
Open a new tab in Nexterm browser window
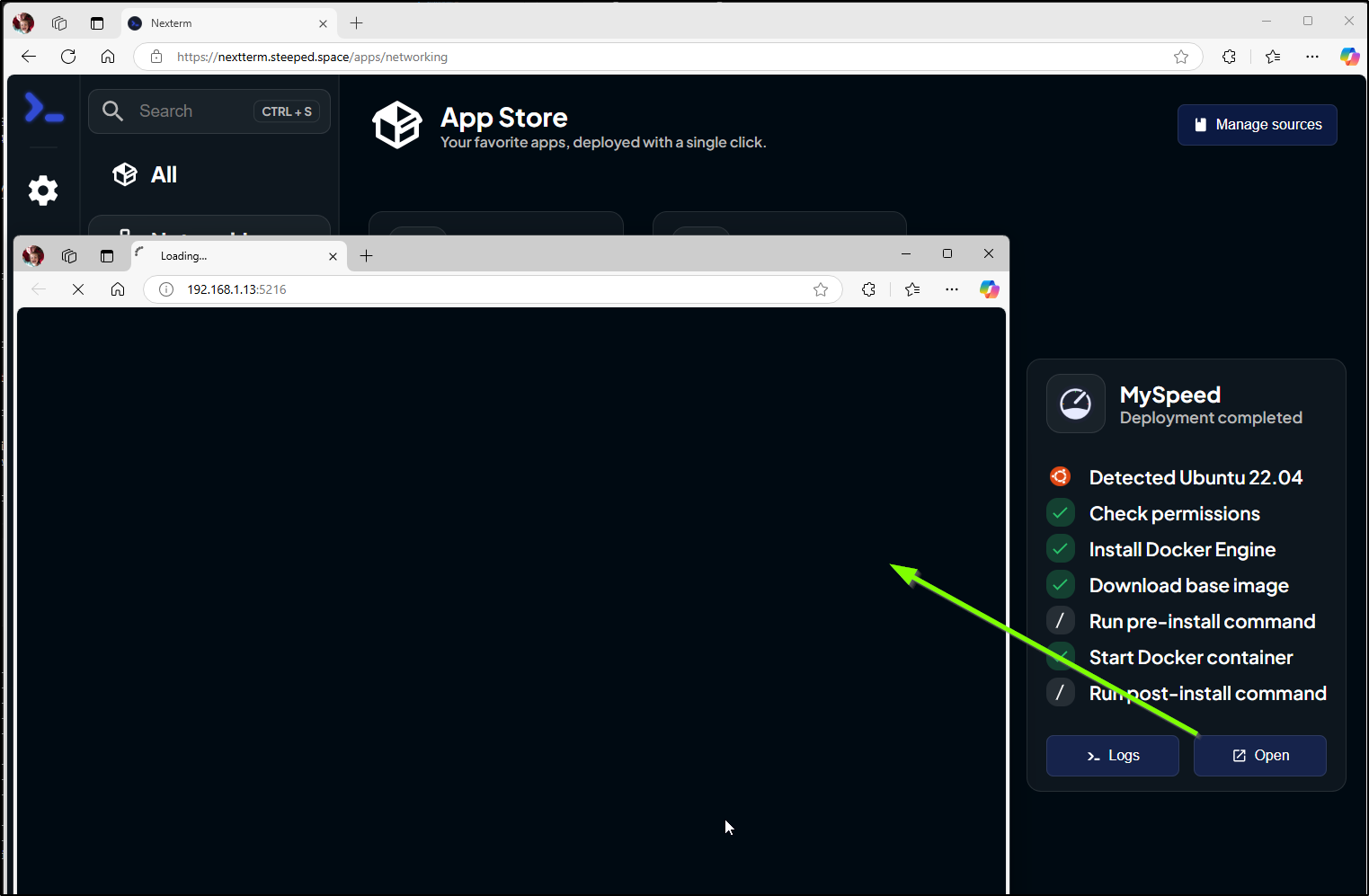pos(356,23)
